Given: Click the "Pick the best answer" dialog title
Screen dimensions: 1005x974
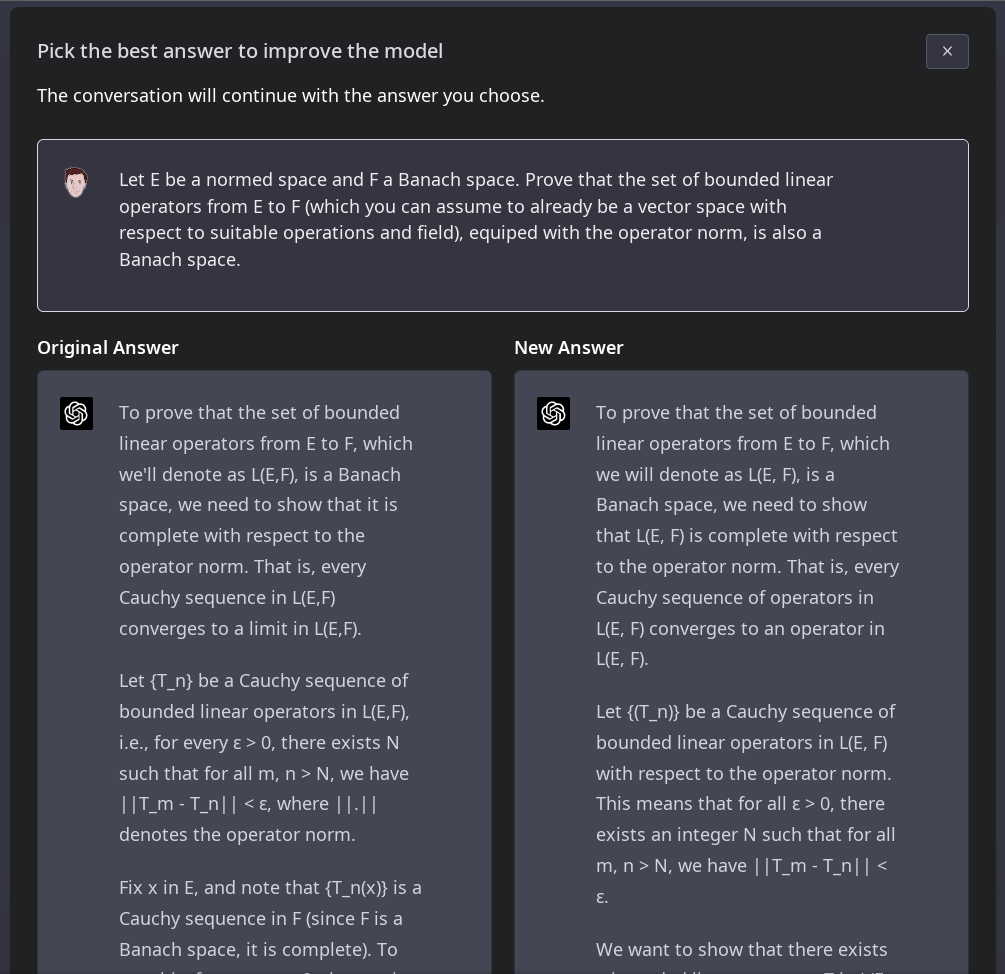Looking at the screenshot, I should tap(240, 51).
